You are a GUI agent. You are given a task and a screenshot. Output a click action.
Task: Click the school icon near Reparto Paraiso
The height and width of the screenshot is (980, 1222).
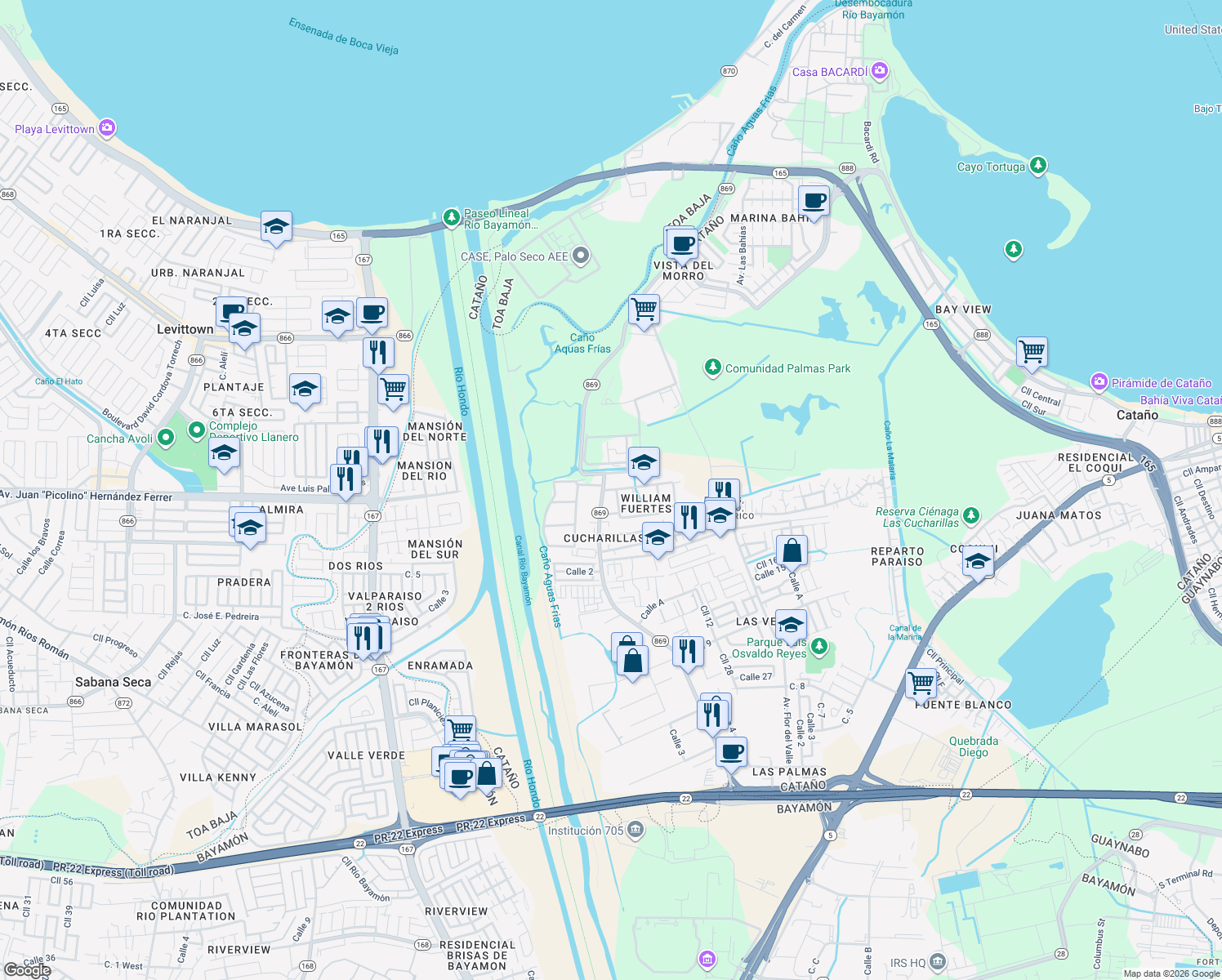tap(979, 562)
